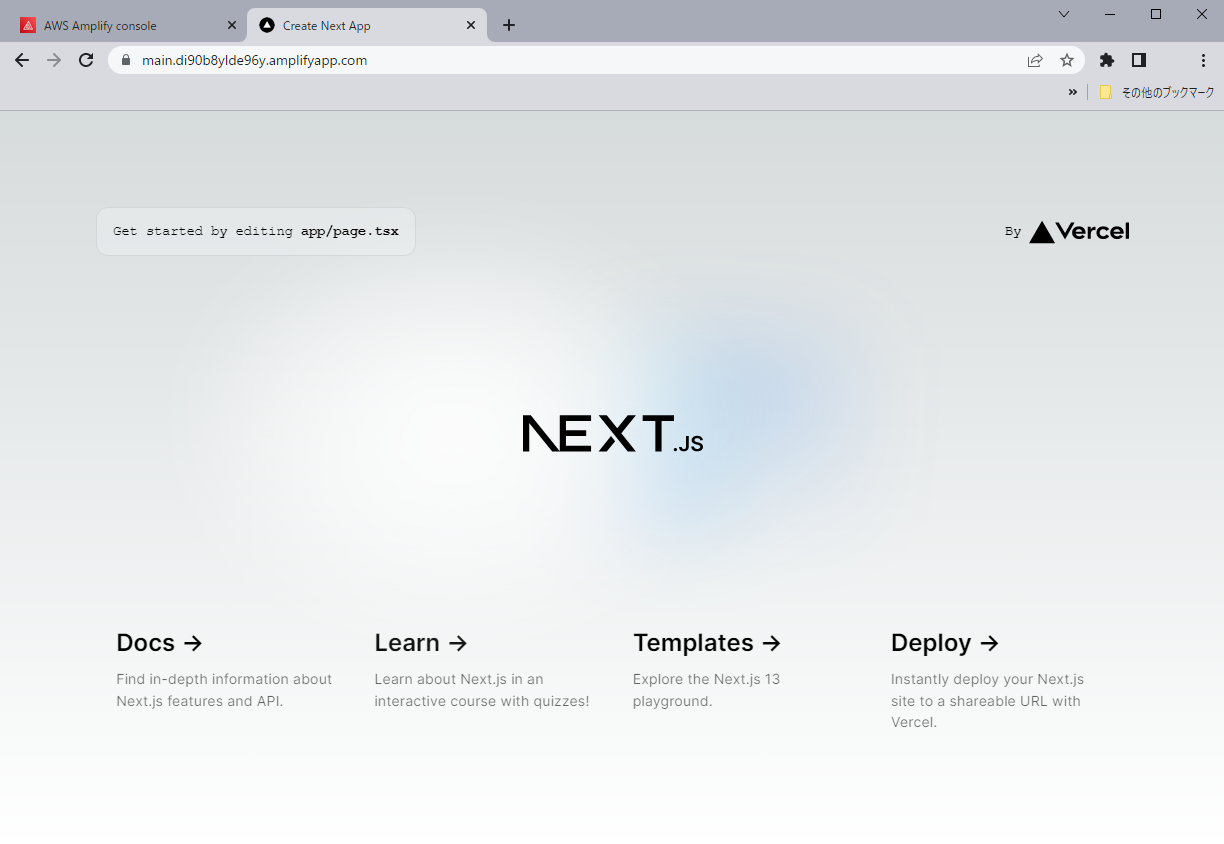
Task: Open Chrome's three-dot menu
Action: click(x=1203, y=60)
